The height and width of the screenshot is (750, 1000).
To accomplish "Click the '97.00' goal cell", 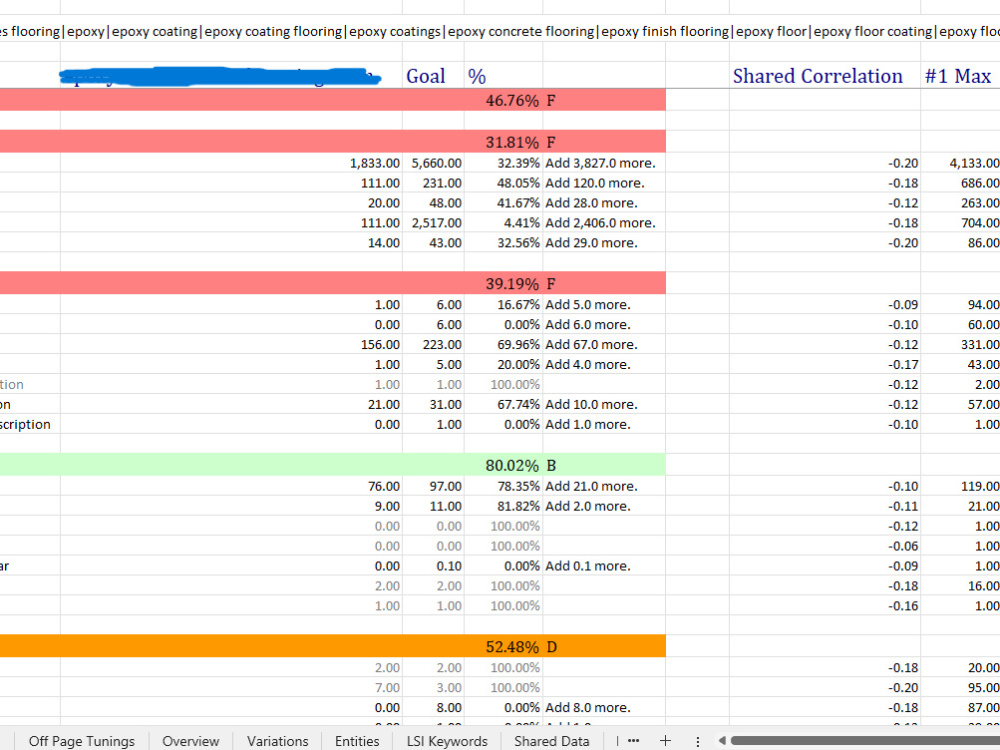I will [433, 486].
